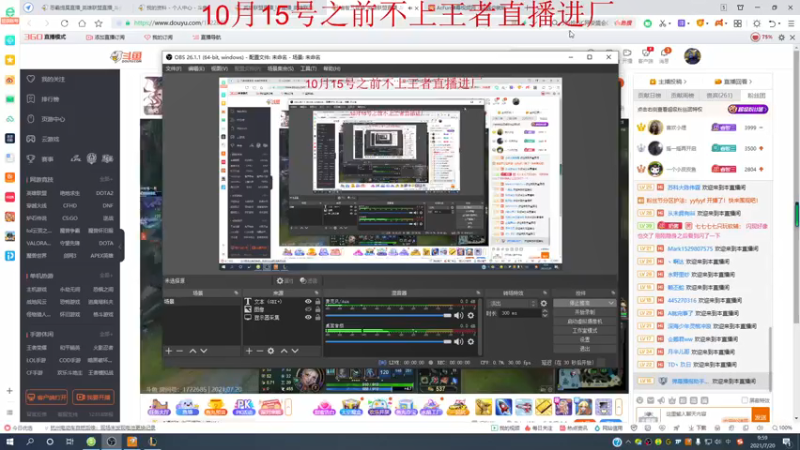Click Settings button in OBS Controls
The image size is (800, 450).
pyautogui.click(x=585, y=340)
